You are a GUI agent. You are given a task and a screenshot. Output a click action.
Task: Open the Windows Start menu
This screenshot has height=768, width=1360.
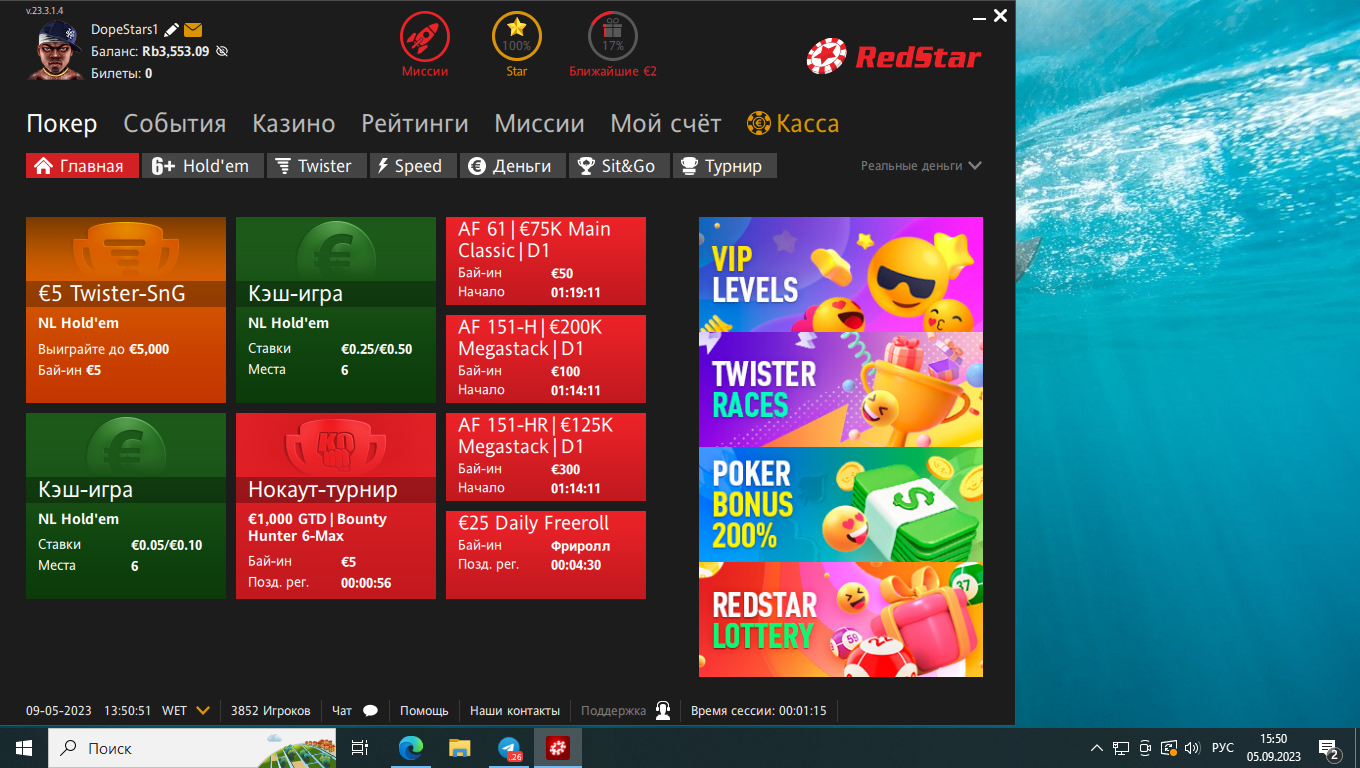click(x=23, y=748)
